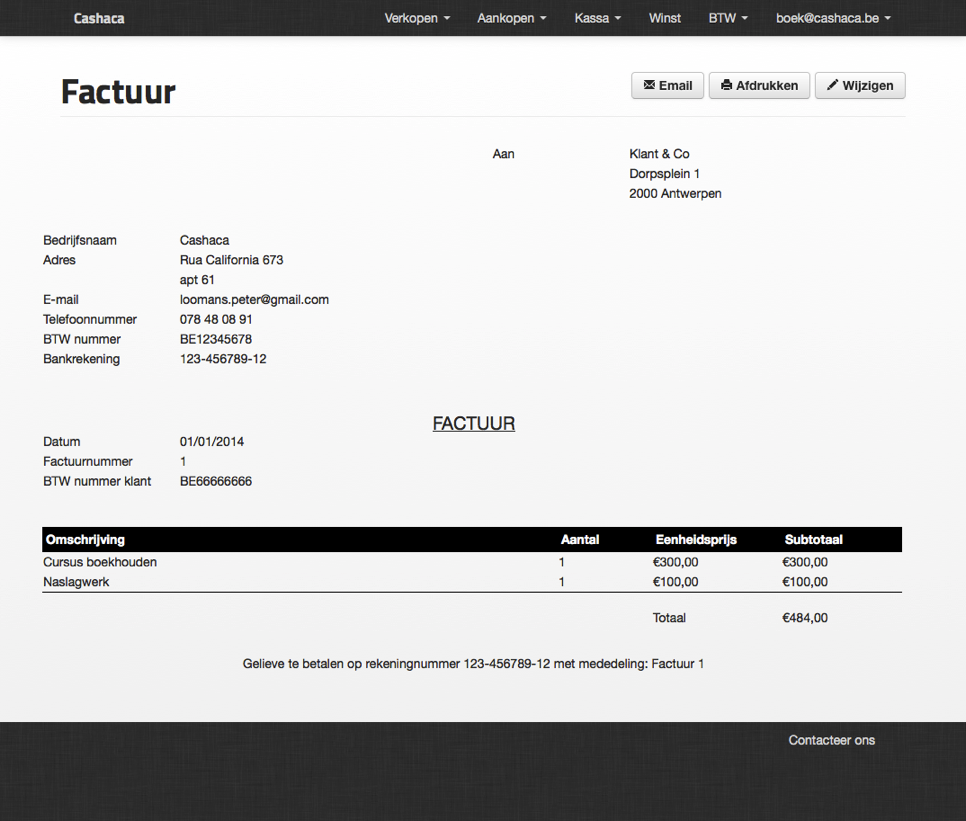Viewport: 966px width, 821px height.
Task: Click the pencil icon on Wijzigen button
Action: (x=832, y=85)
